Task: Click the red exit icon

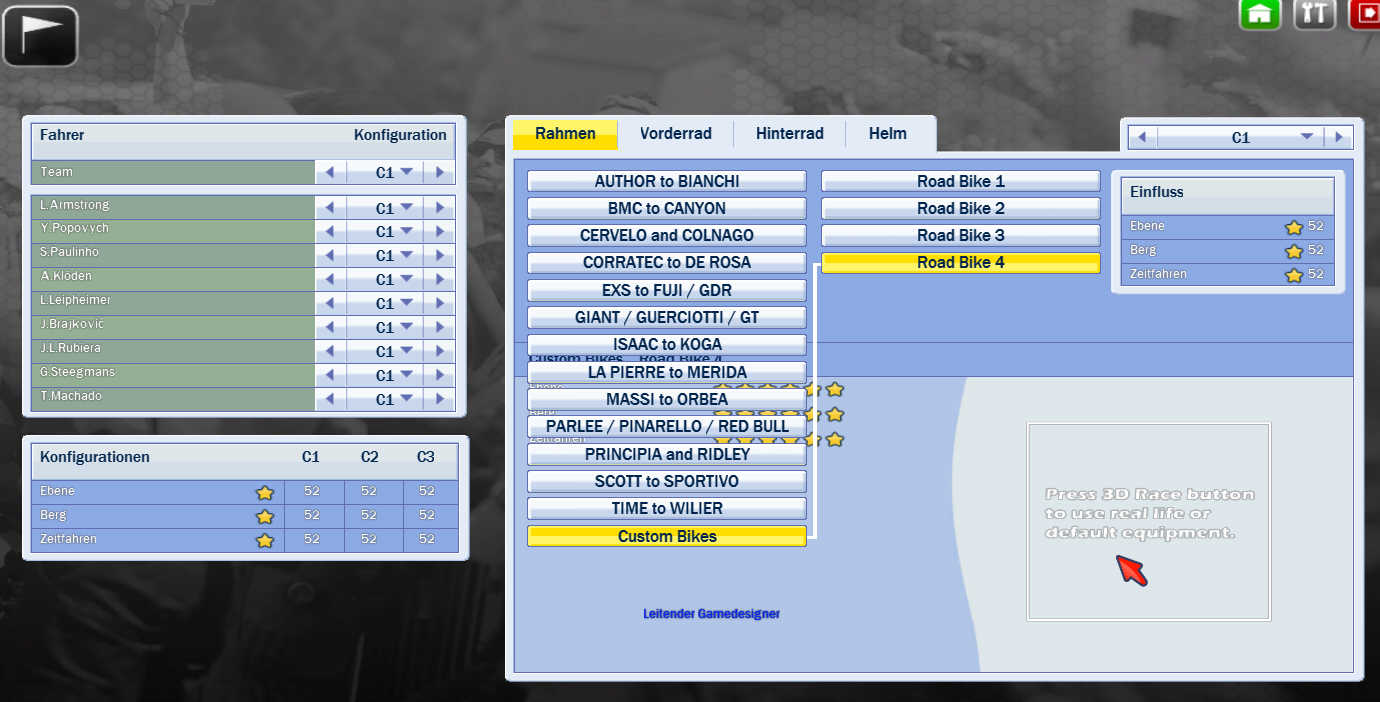Action: [1365, 14]
